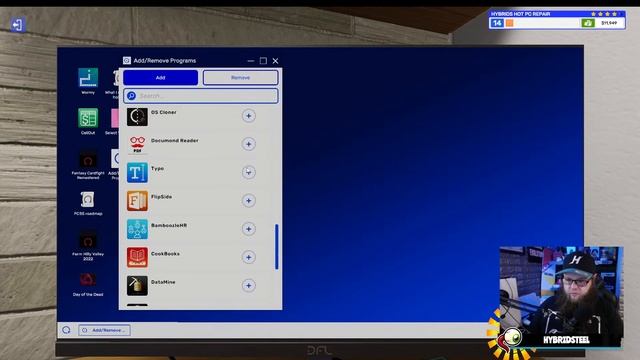
Task: Add the OS Cloner program
Action: [x=249, y=116]
